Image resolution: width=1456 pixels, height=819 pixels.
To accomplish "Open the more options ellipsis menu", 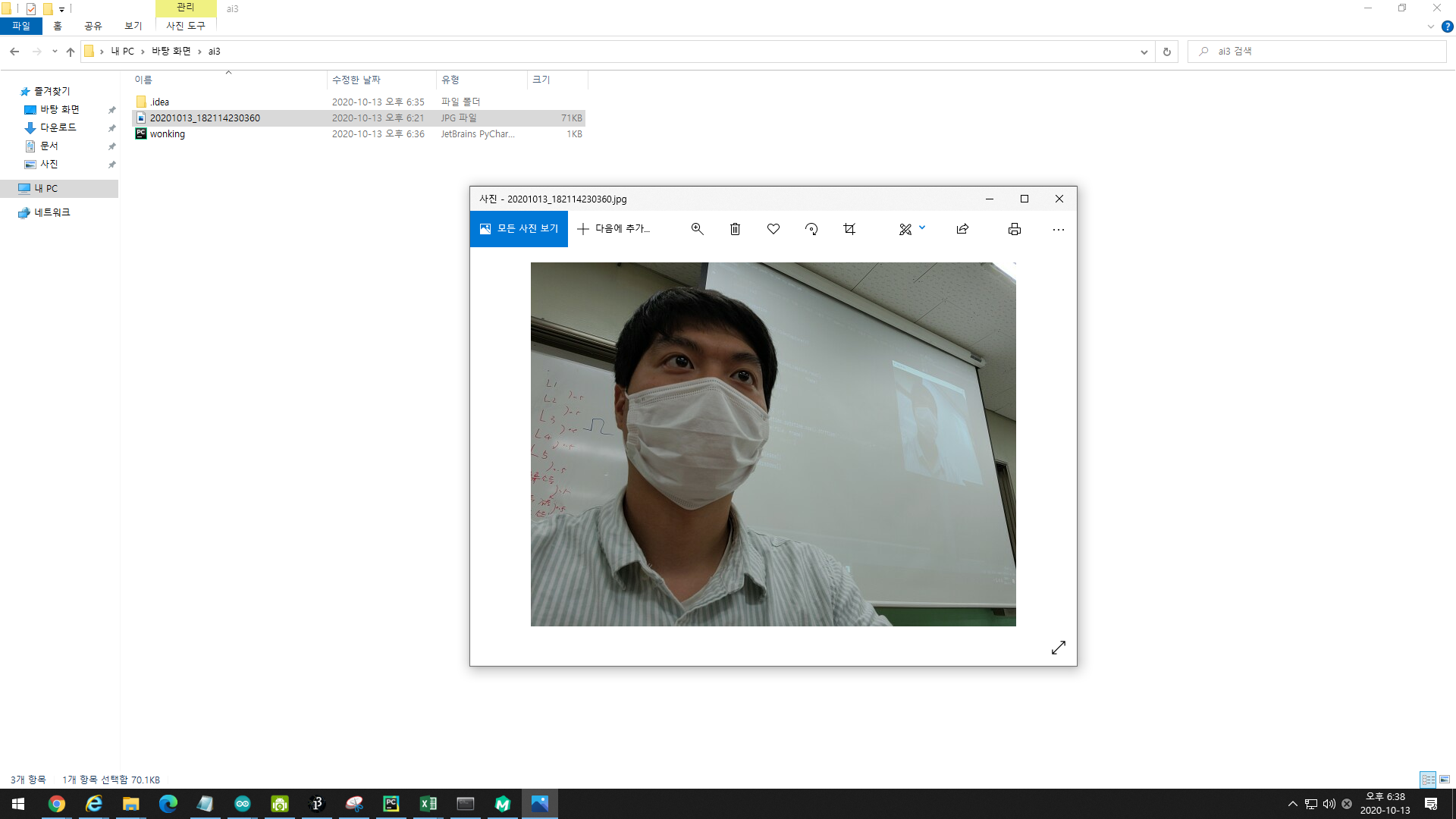I will 1058,229.
